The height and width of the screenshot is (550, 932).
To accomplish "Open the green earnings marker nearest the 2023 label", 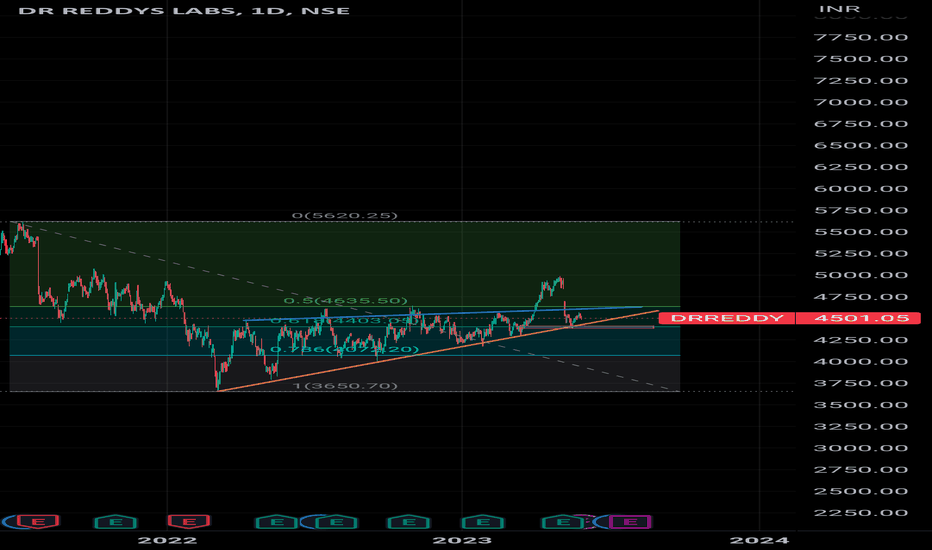I will coord(483,522).
